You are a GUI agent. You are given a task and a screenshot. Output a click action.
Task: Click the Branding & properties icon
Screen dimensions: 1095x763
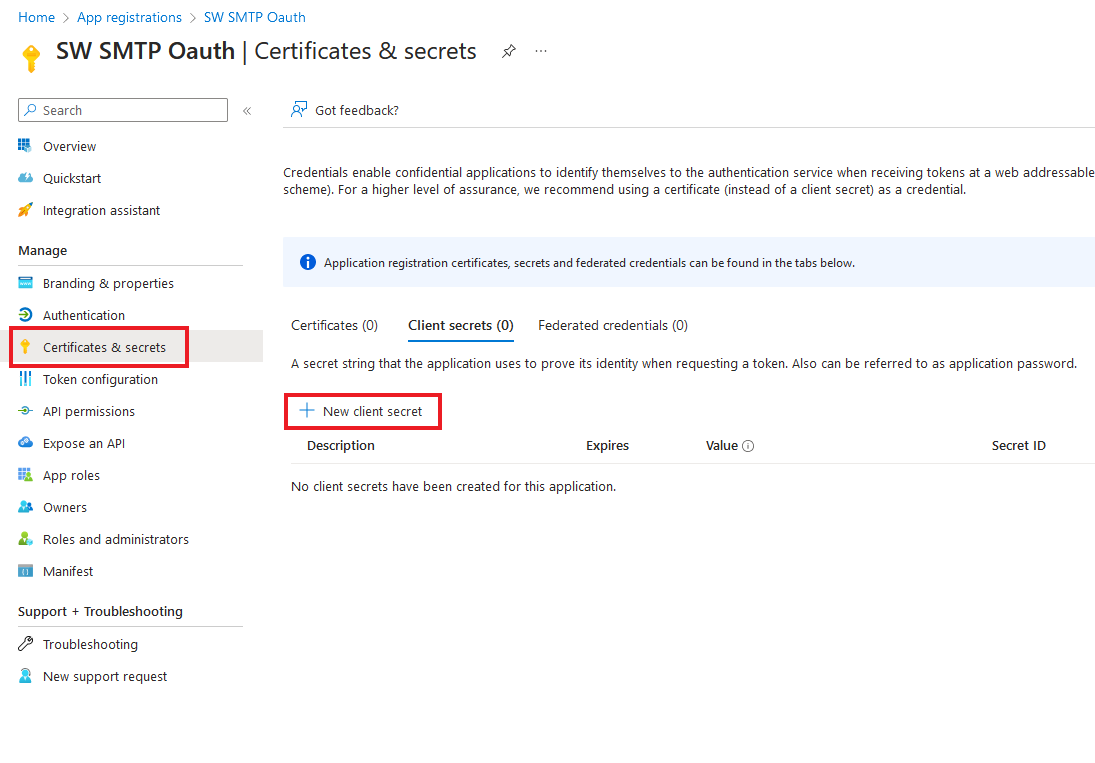(25, 283)
